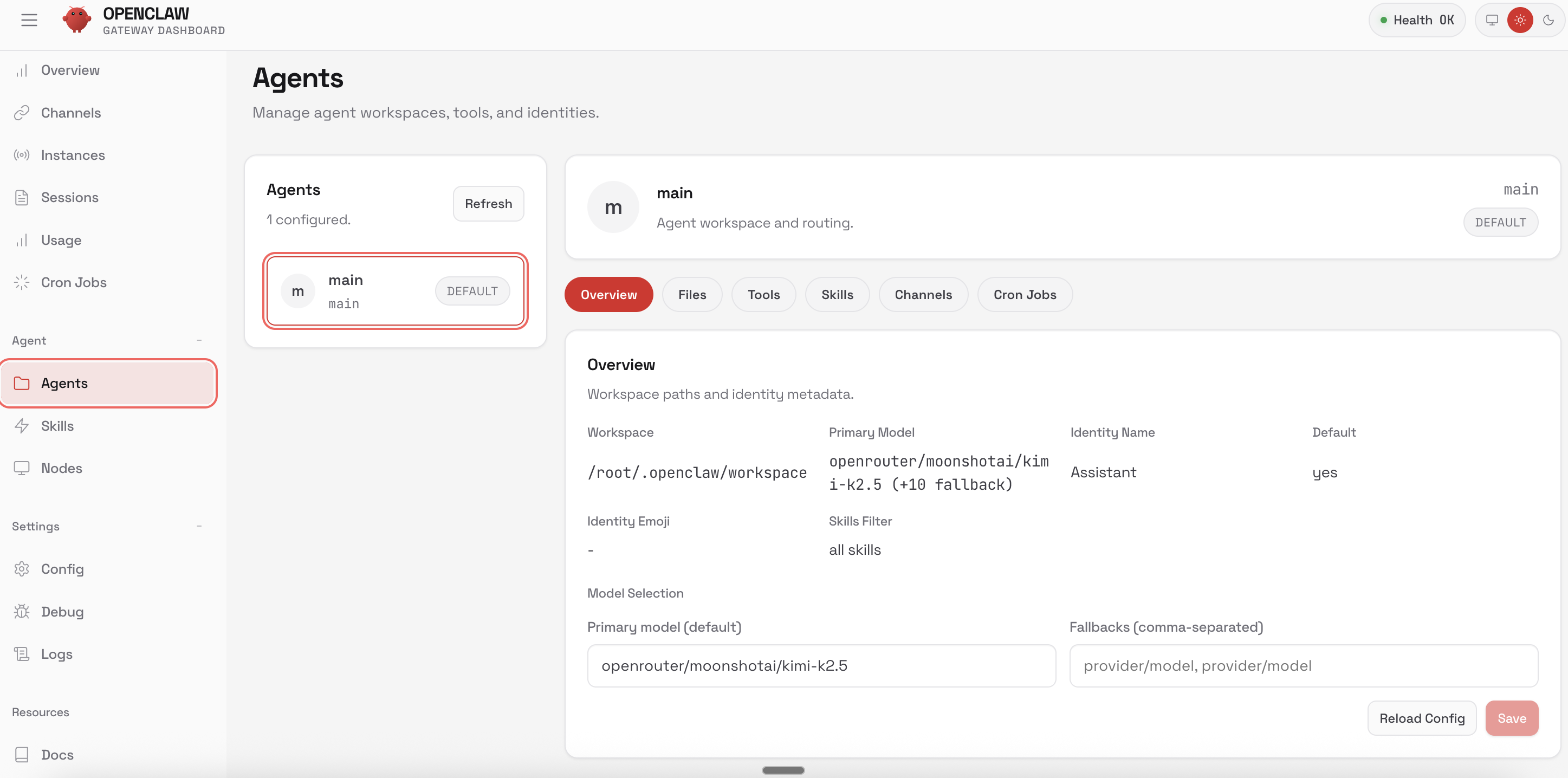The image size is (1568, 778).
Task: Click the Skills Filter value 'all skills'
Action: coord(854,550)
